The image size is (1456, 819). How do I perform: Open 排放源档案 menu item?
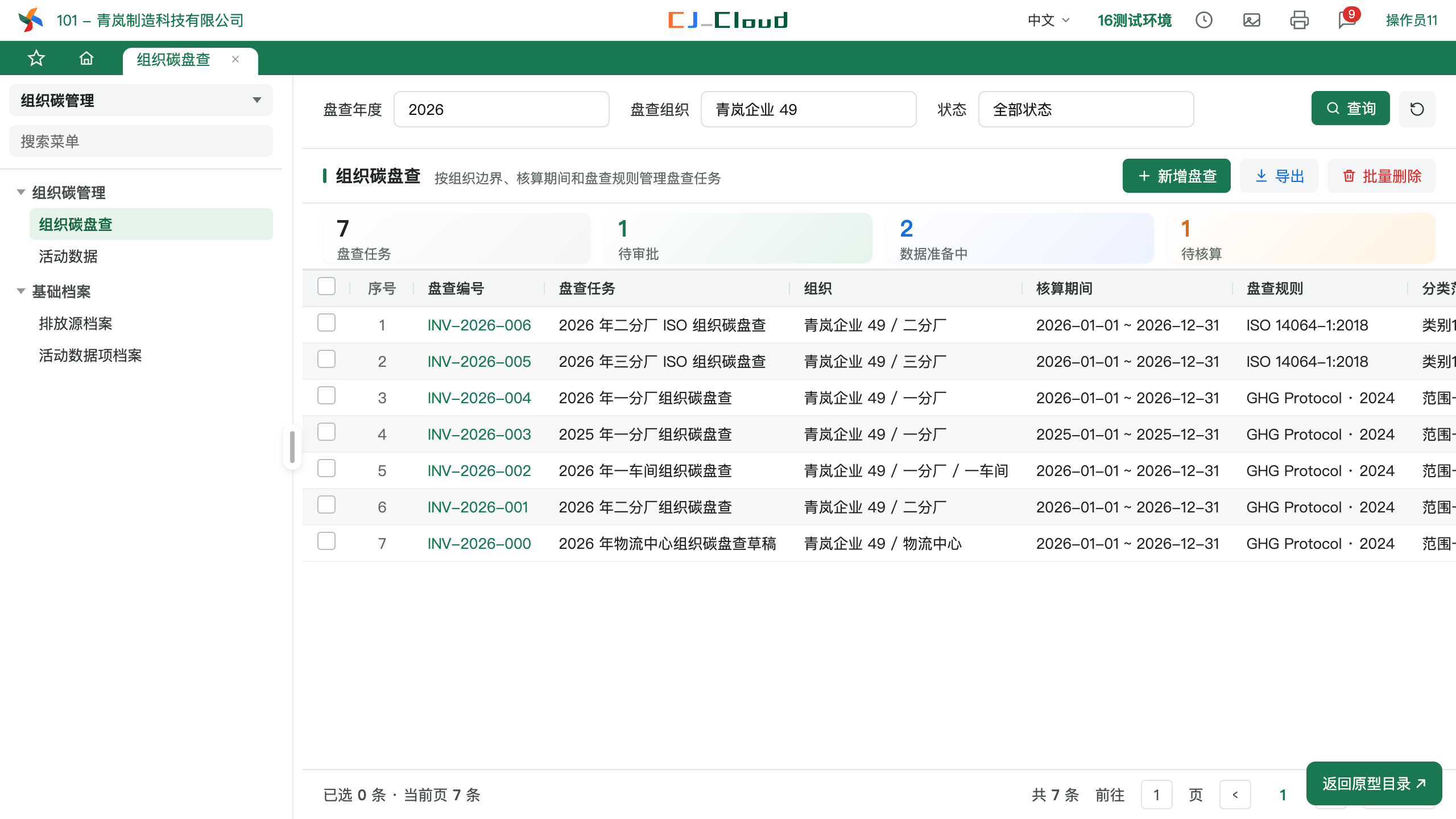pyautogui.click(x=151, y=323)
